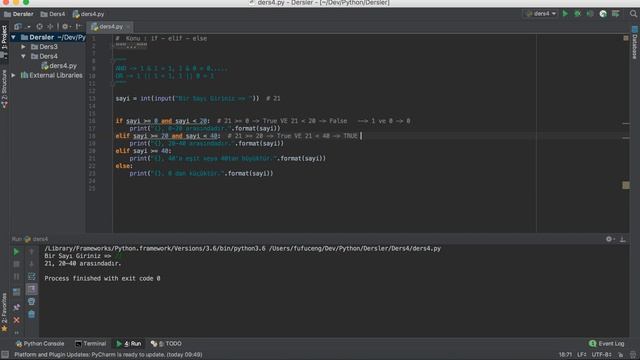Close the ders4.py editor tab
Screen dimensions: 640x360
(x=128, y=27)
